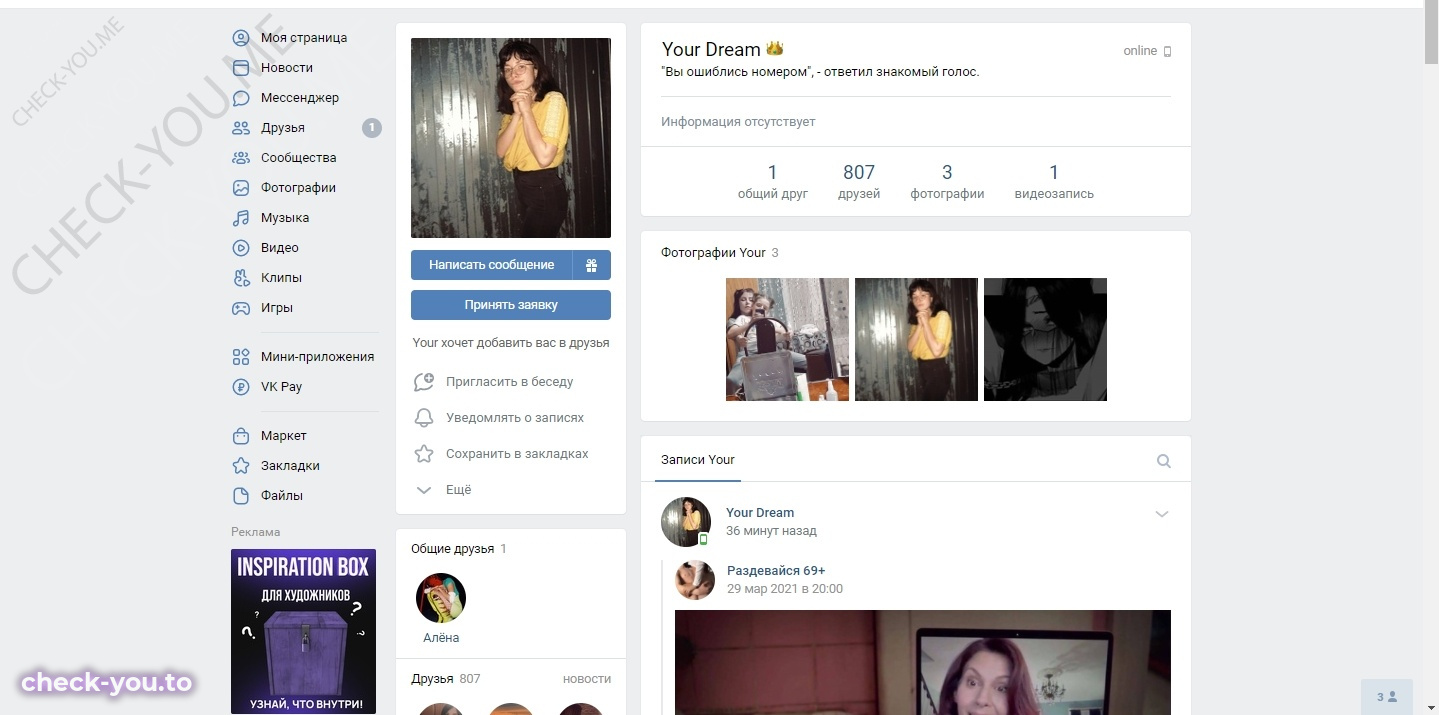The image size is (1439, 715).
Task: Accept request via Принять заявку button
Action: (511, 305)
